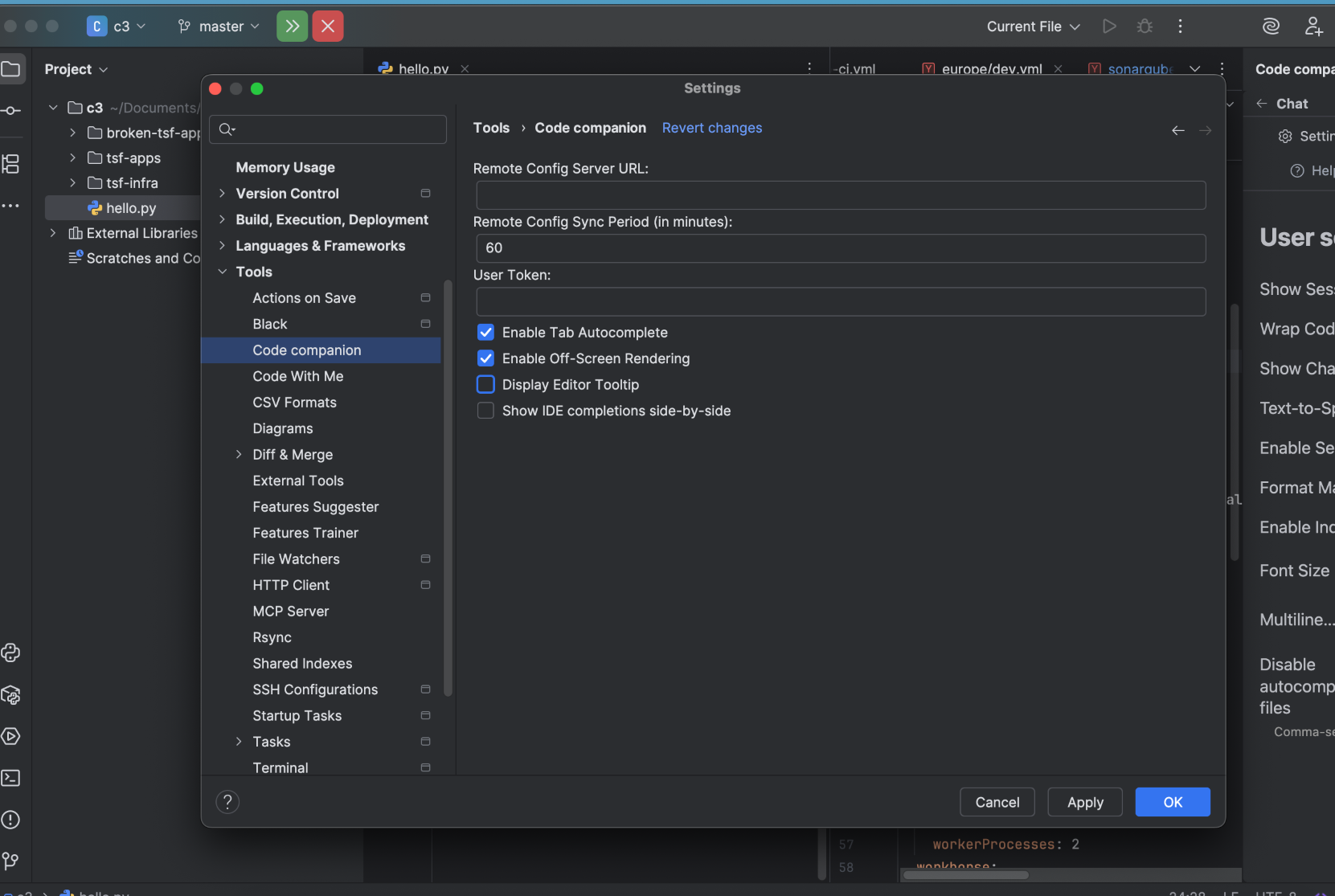
Task: Open the master branch dropdown
Action: click(219, 27)
